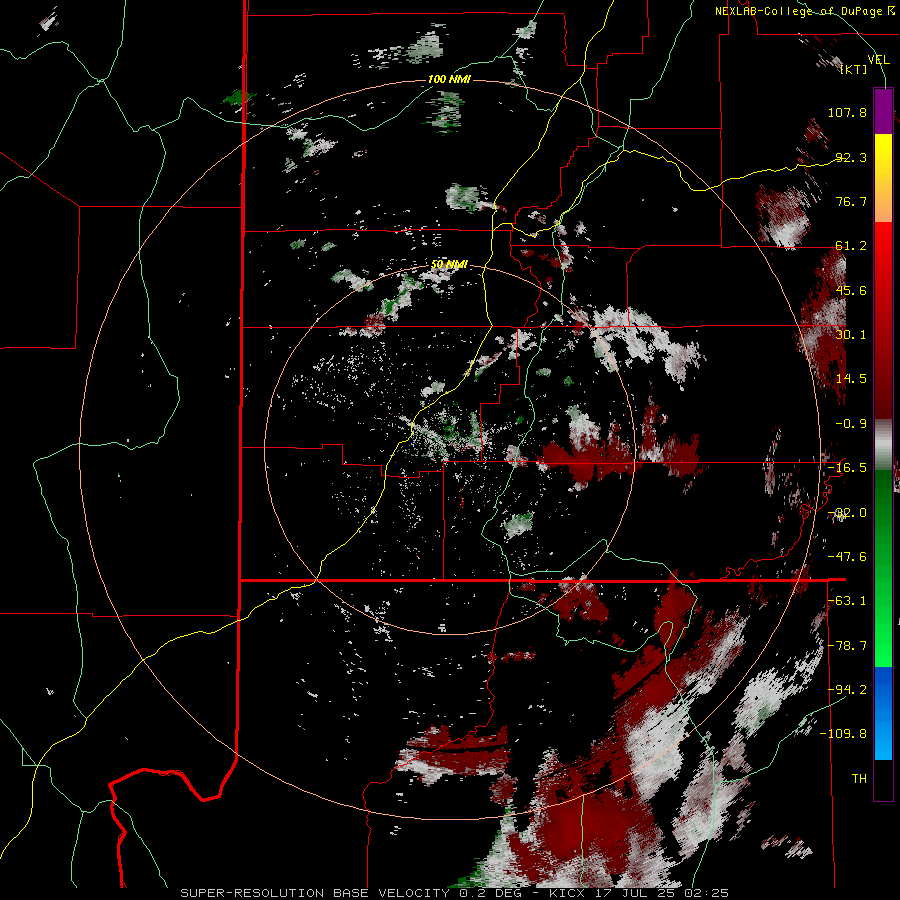Pick the purple segment of the color bar
900x900 pixels.
coord(883,111)
